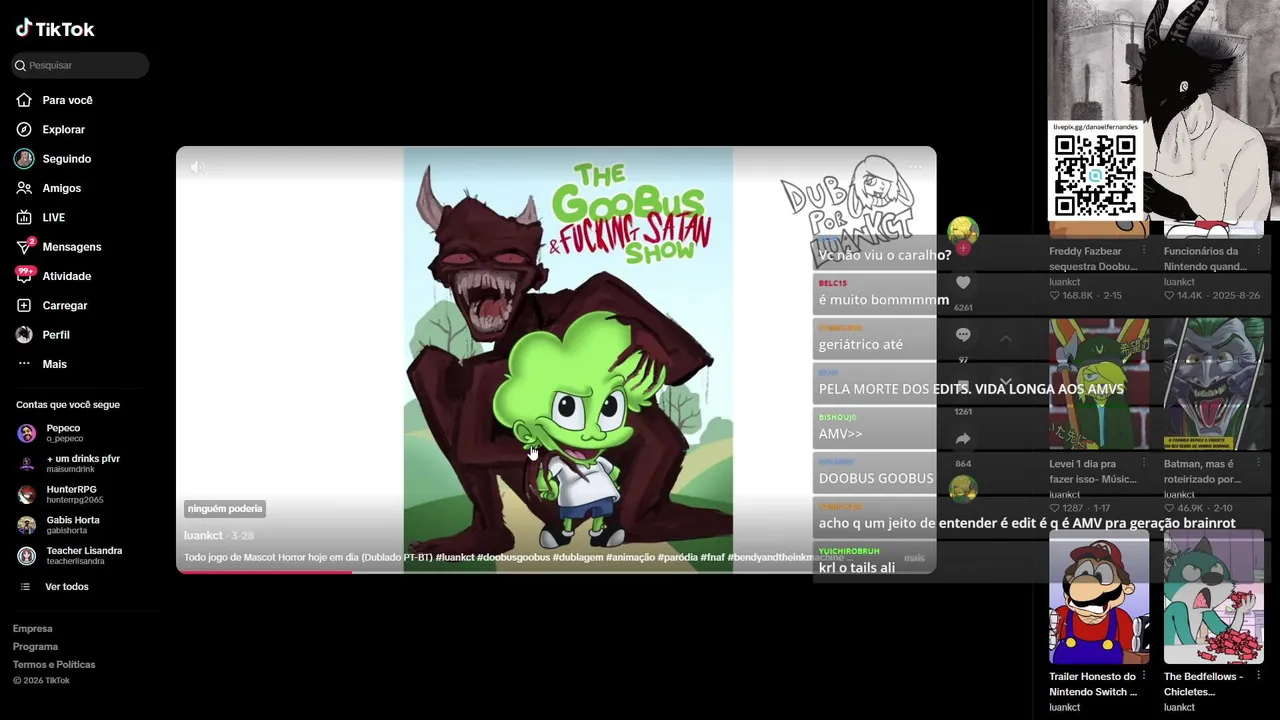This screenshot has height=720, width=1280.
Task: Go to TikTok home via the logo
Action: click(55, 29)
